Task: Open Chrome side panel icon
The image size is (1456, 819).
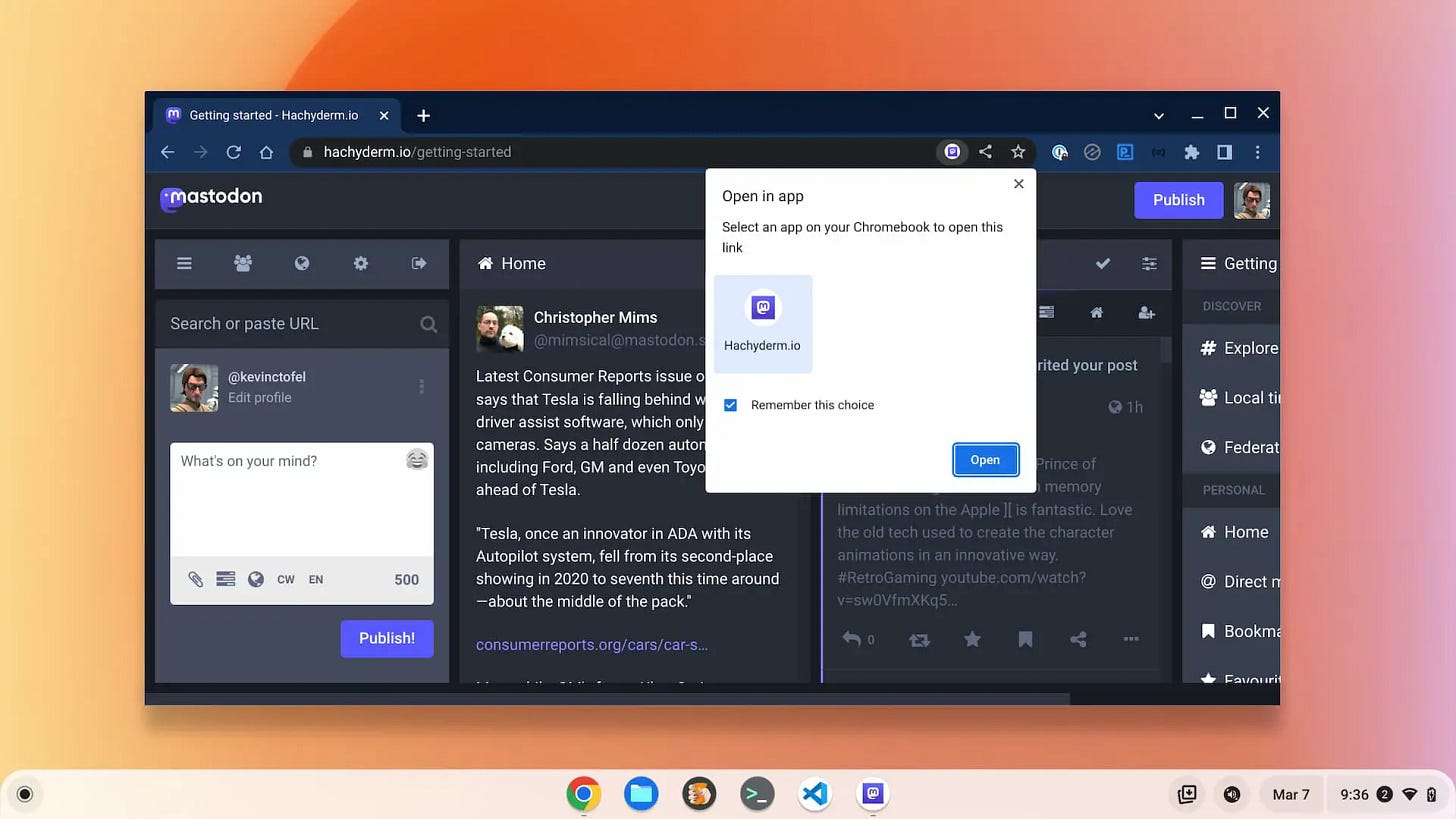Action: point(1224,152)
